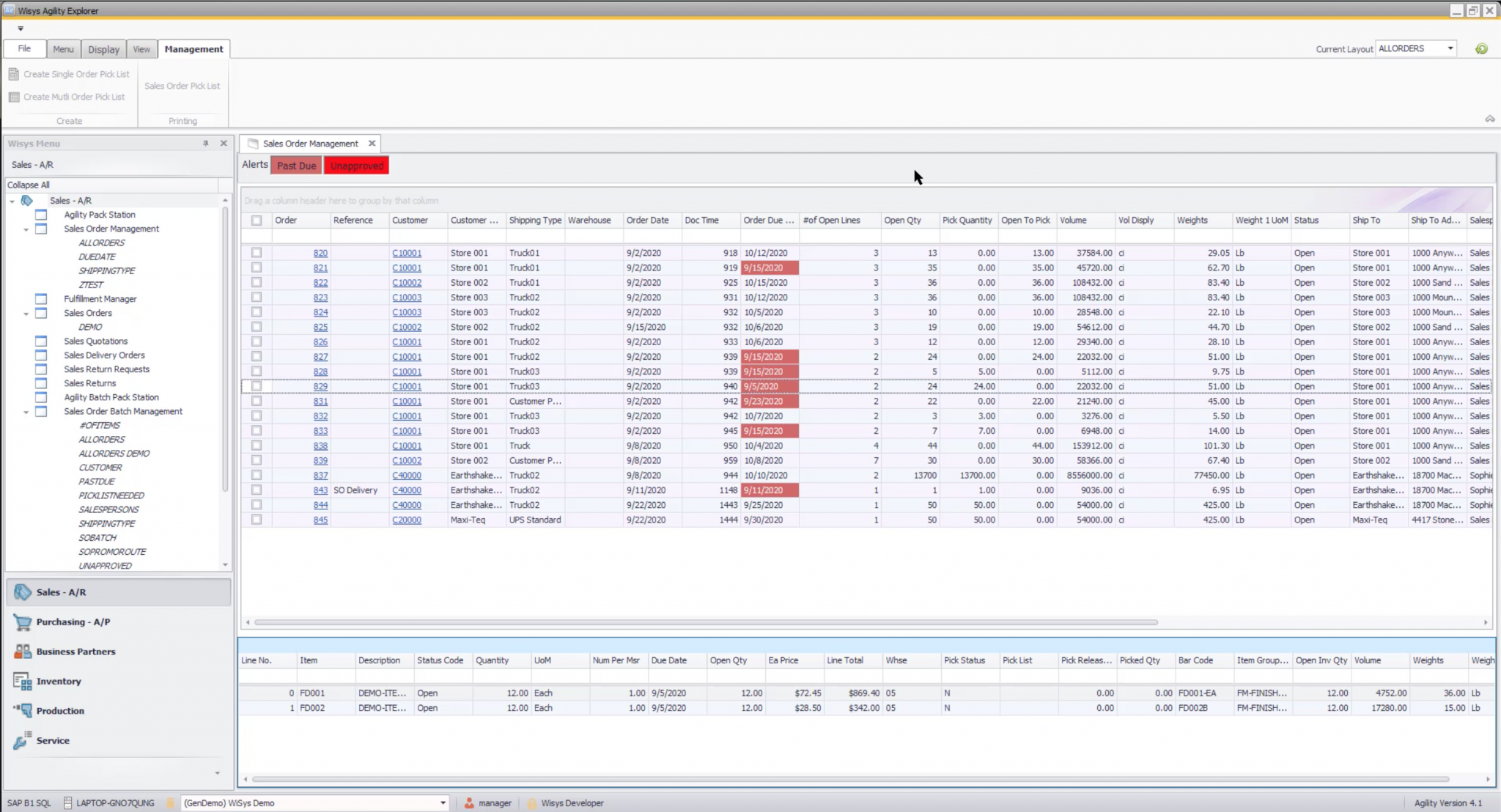Switch to the Alerts tab
Screen dimensions: 1501x812
pyautogui.click(x=254, y=165)
